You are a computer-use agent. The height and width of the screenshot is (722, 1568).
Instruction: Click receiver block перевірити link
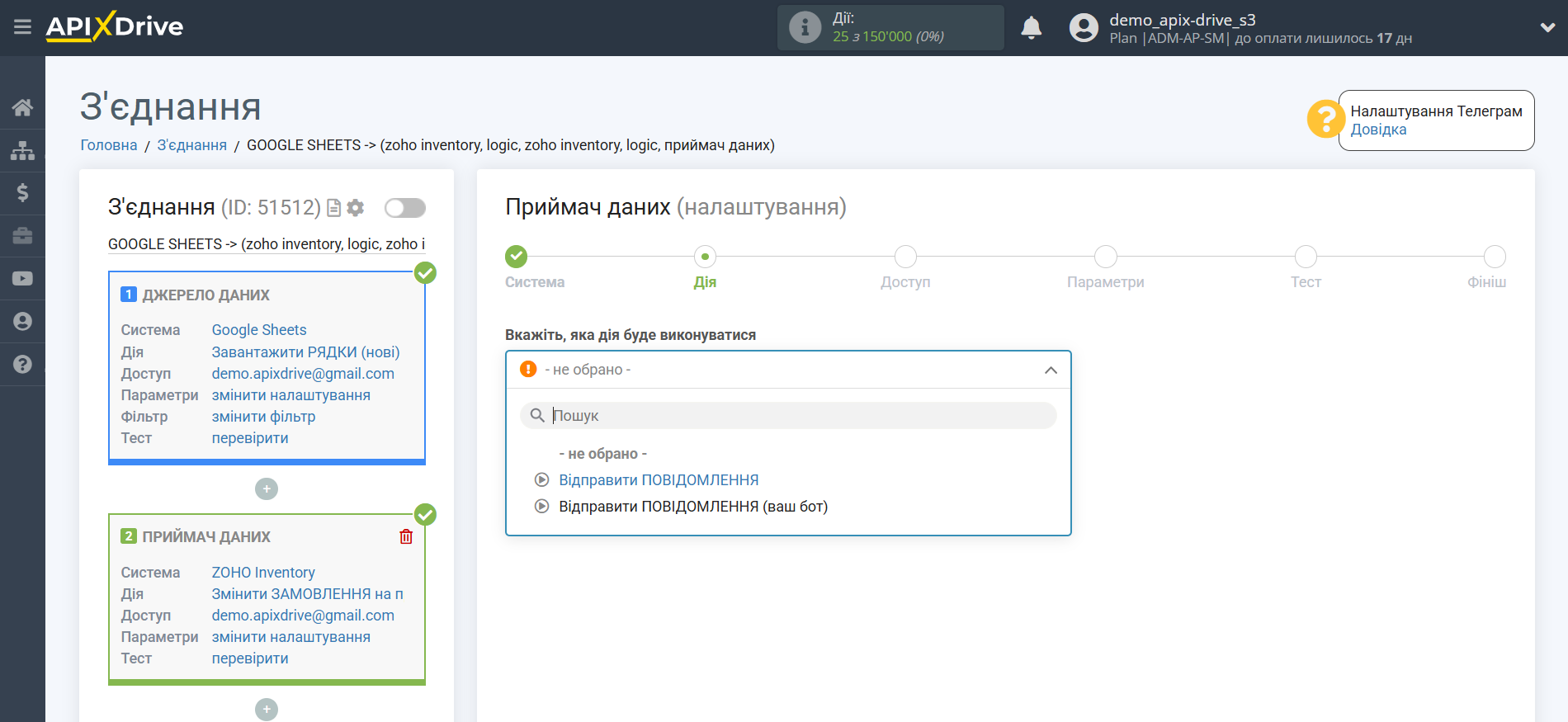[x=250, y=658]
